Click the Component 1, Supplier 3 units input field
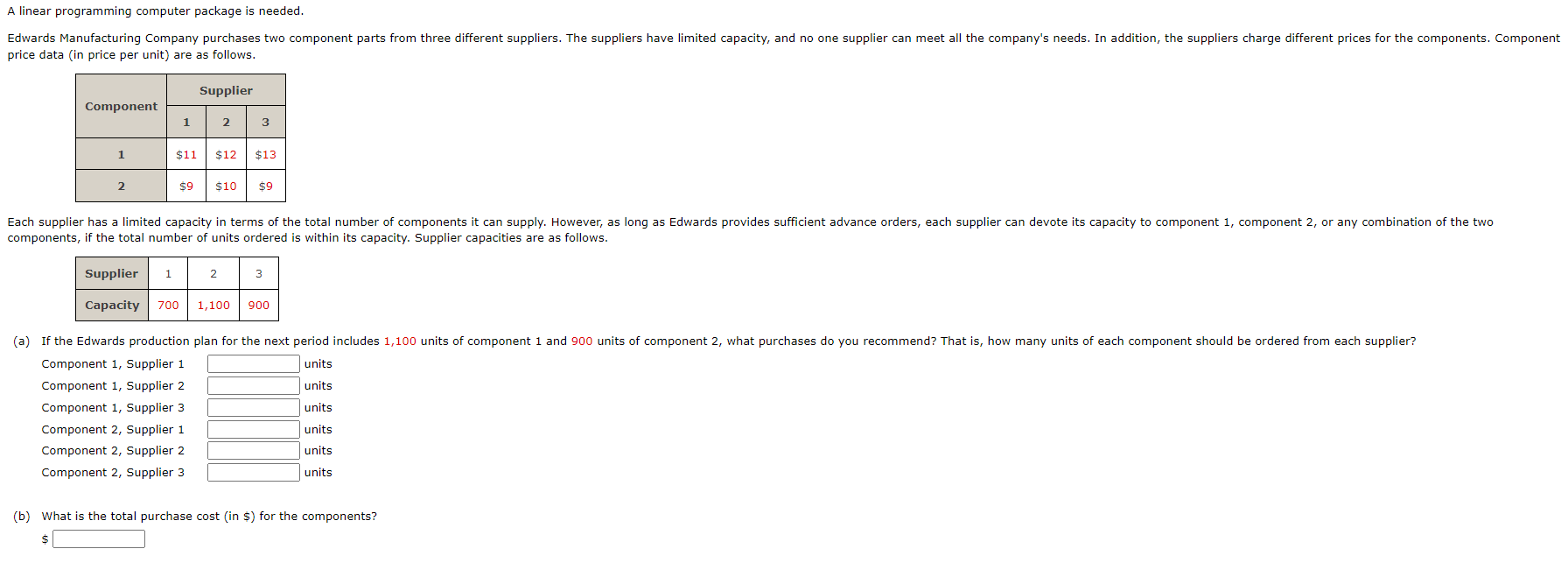 tap(252, 407)
